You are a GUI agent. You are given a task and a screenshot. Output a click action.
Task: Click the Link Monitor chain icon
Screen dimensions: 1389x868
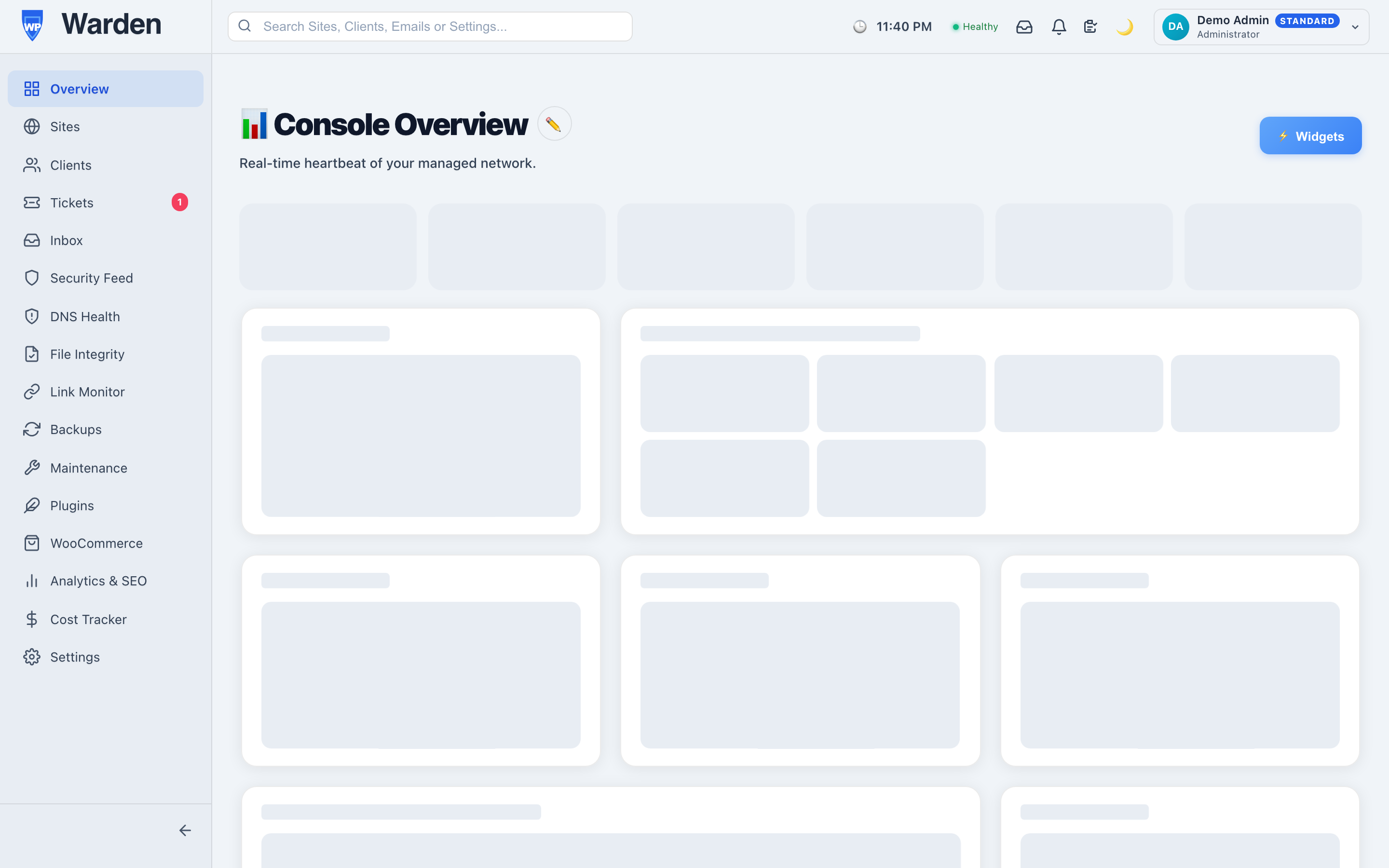coord(31,392)
